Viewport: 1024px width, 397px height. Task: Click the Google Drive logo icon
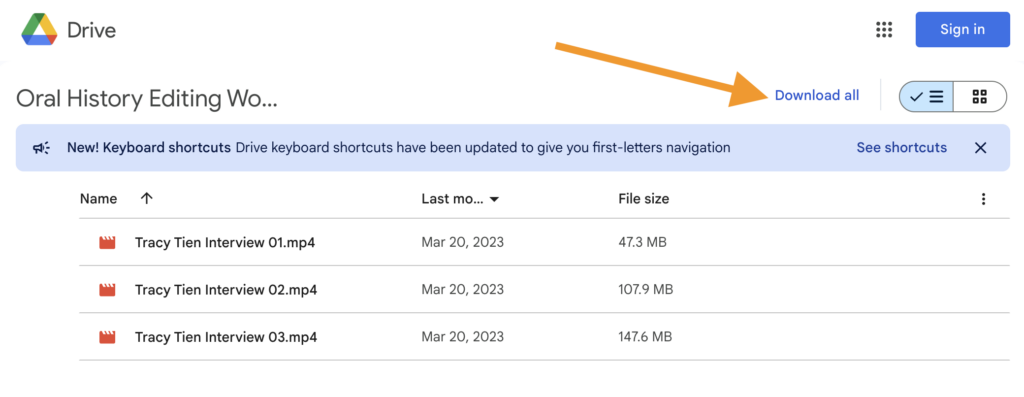tap(40, 29)
